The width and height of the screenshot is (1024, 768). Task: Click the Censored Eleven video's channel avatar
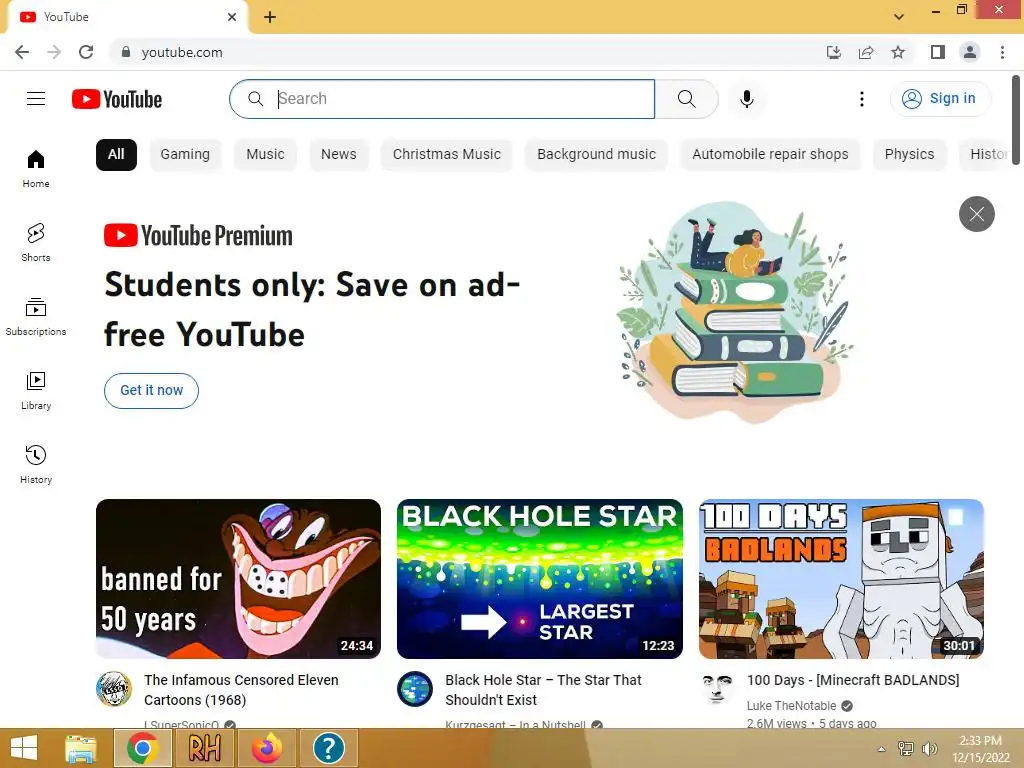click(114, 689)
